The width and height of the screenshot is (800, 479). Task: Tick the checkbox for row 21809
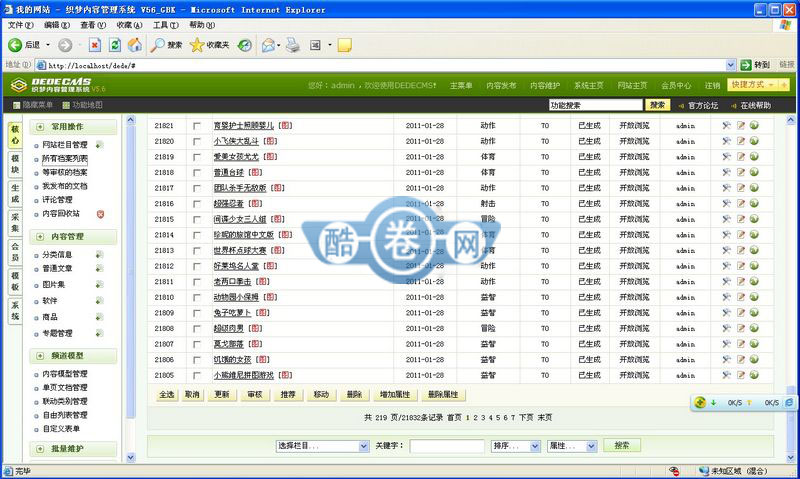(197, 313)
